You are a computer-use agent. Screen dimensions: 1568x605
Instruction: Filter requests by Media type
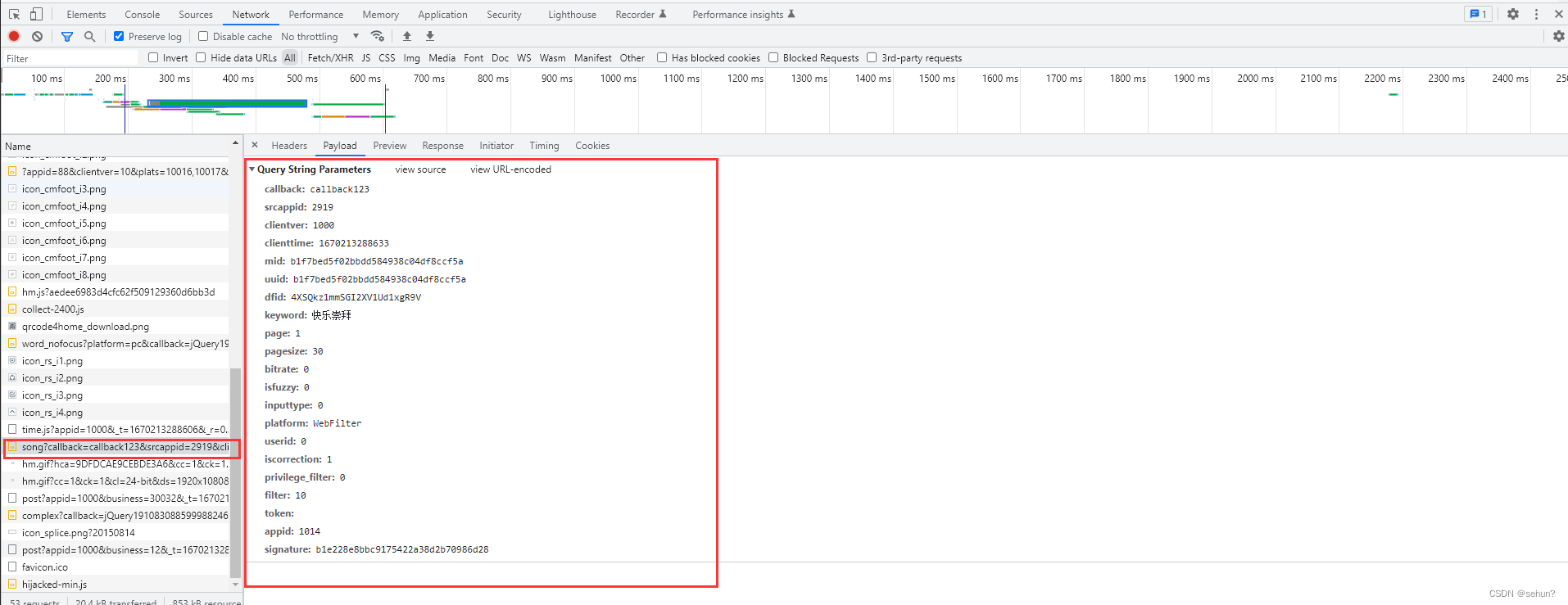pos(442,58)
